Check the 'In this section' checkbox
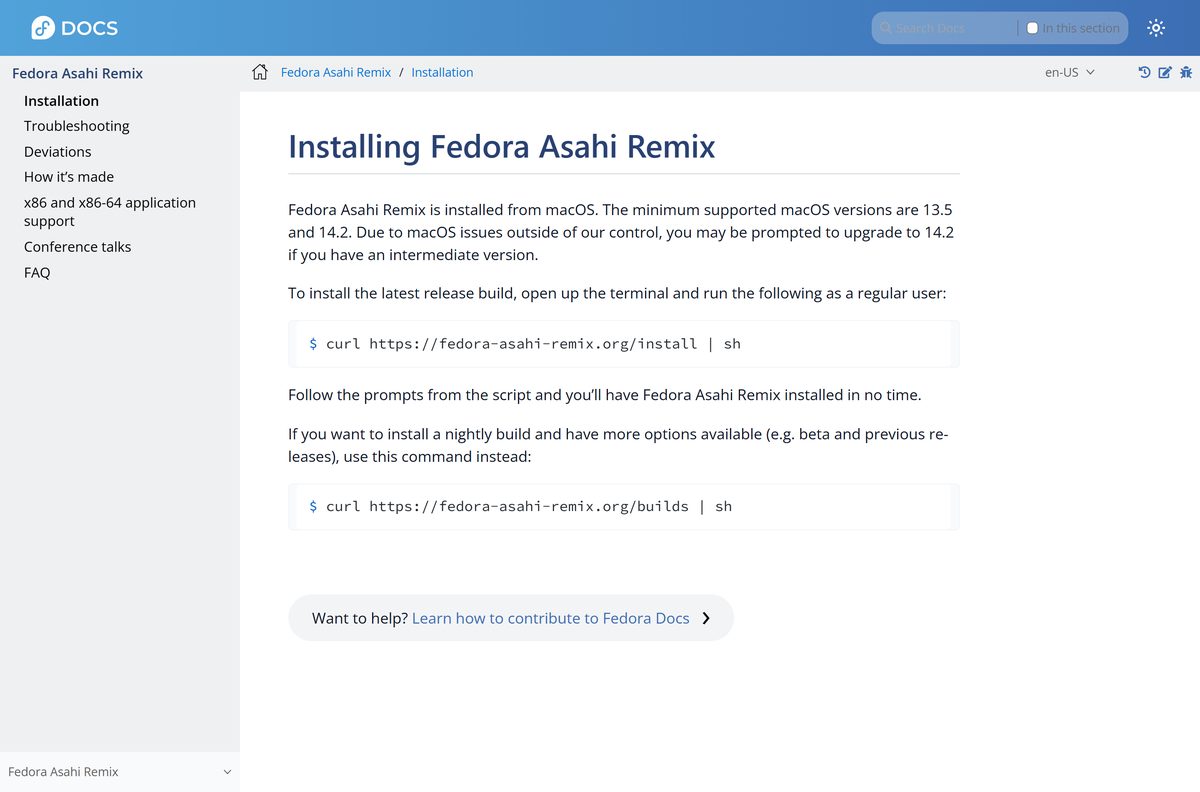This screenshot has height=792, width=1200. (x=1033, y=28)
